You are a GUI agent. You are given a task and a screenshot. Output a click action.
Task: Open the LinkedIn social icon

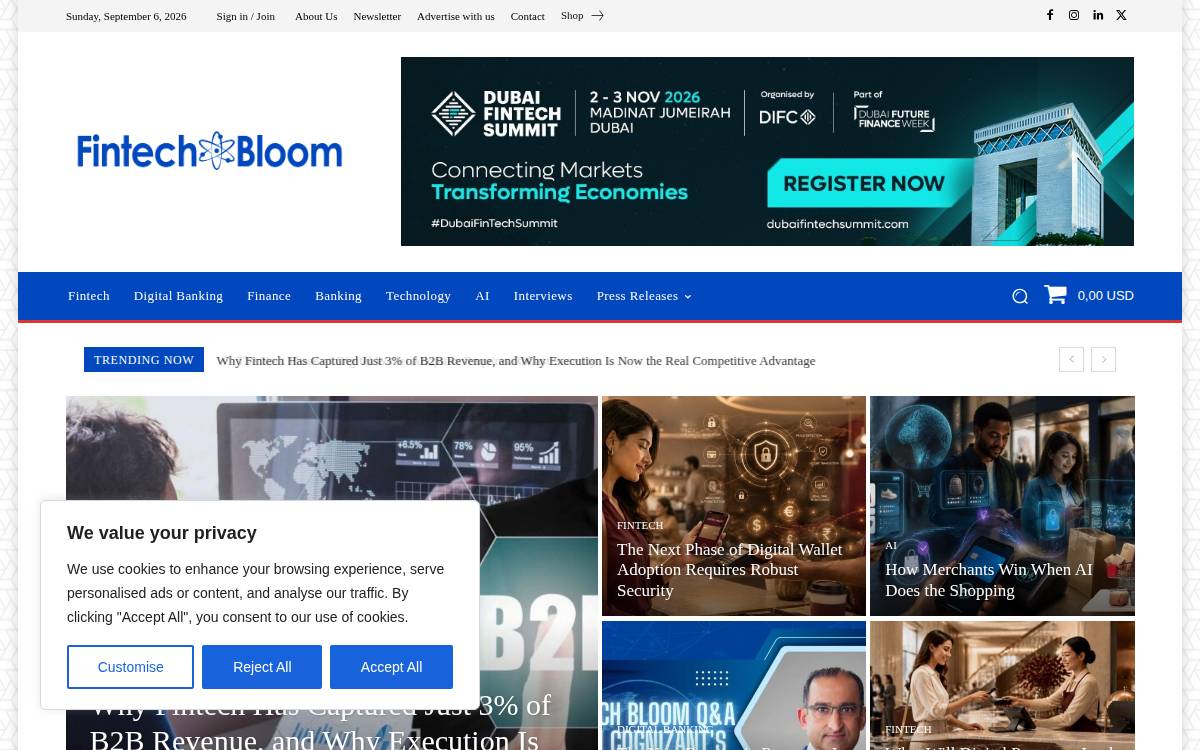click(1098, 15)
